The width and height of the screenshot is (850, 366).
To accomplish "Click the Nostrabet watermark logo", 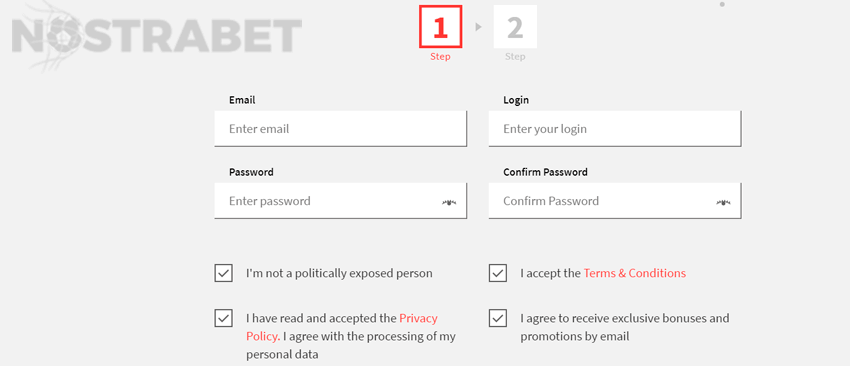I will click(x=156, y=36).
